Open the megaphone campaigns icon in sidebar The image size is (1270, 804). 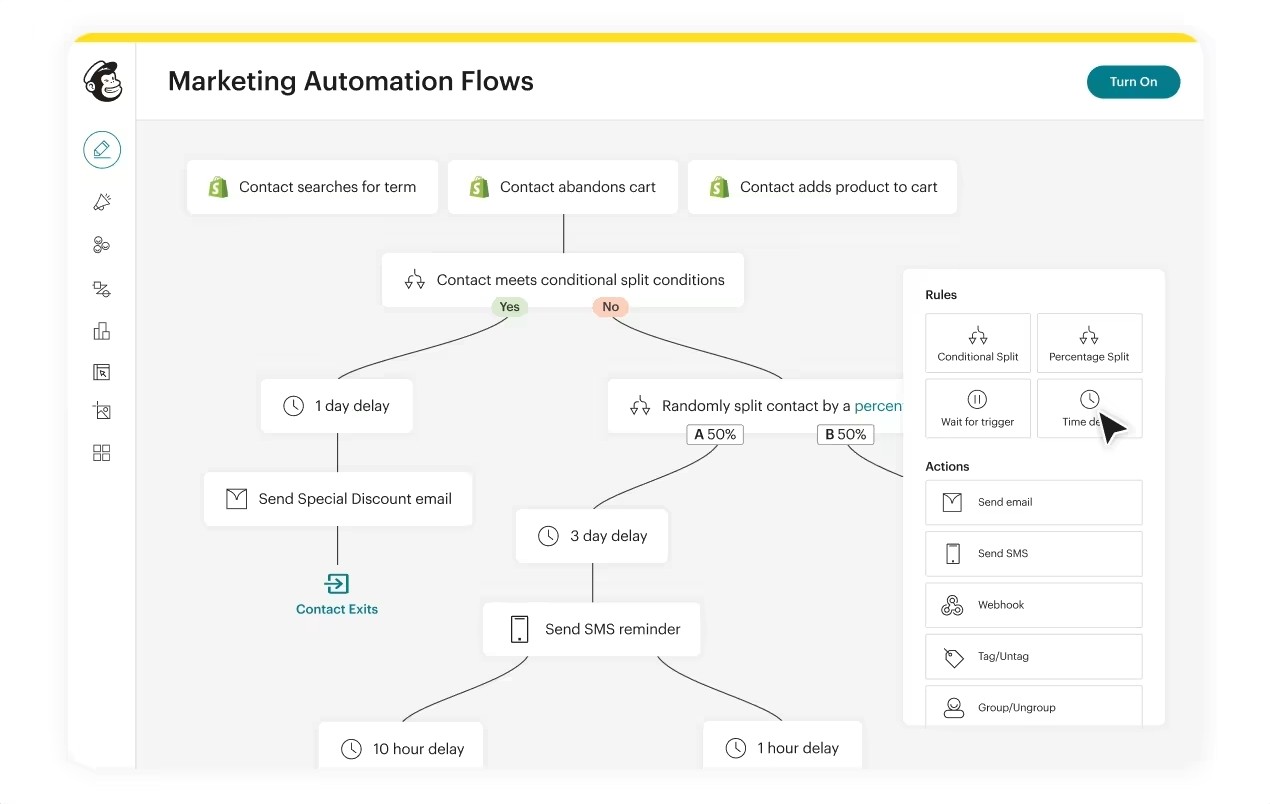click(x=102, y=202)
